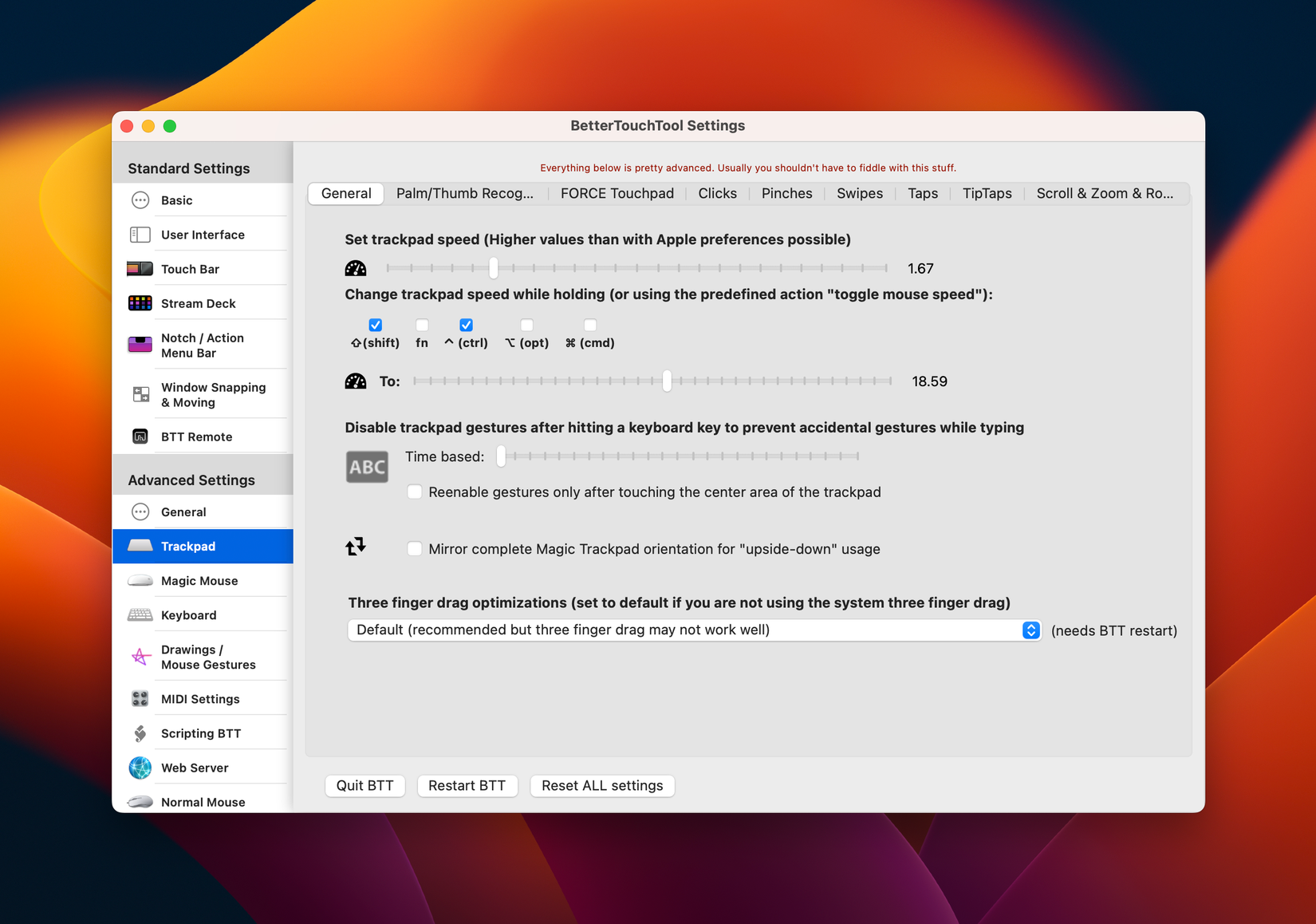Open the Pinches tab
The height and width of the screenshot is (924, 1316).
tap(787, 193)
